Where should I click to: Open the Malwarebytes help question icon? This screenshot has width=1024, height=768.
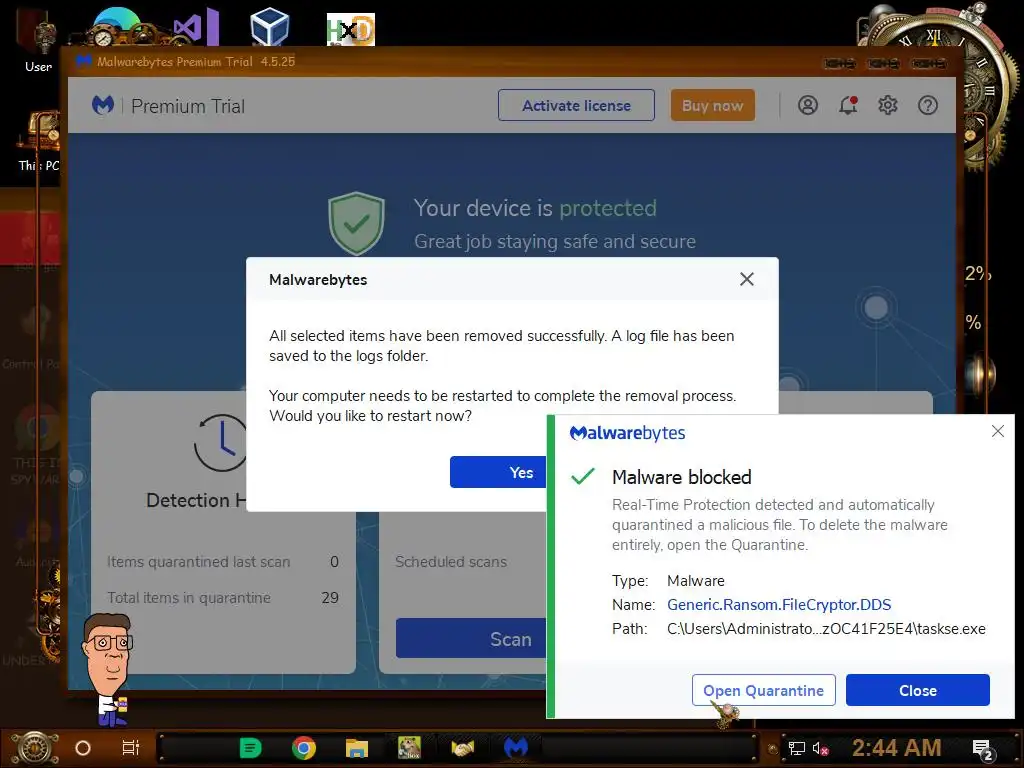pos(928,105)
